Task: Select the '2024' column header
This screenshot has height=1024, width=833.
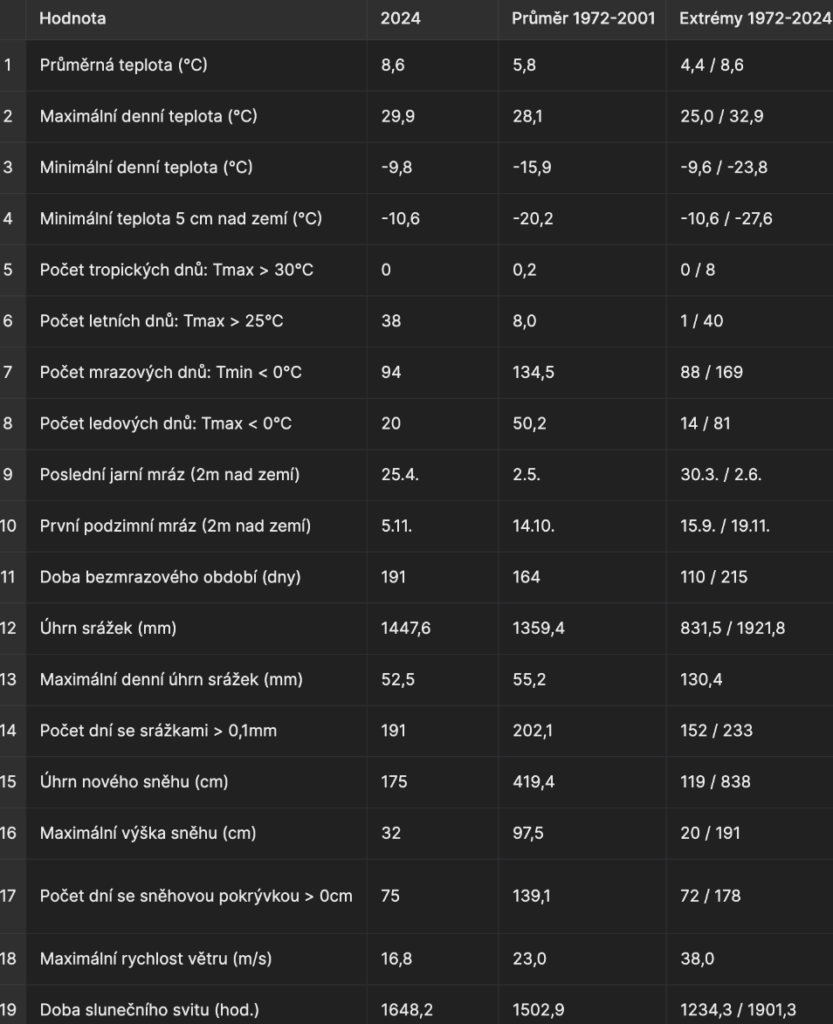Action: pyautogui.click(x=401, y=18)
